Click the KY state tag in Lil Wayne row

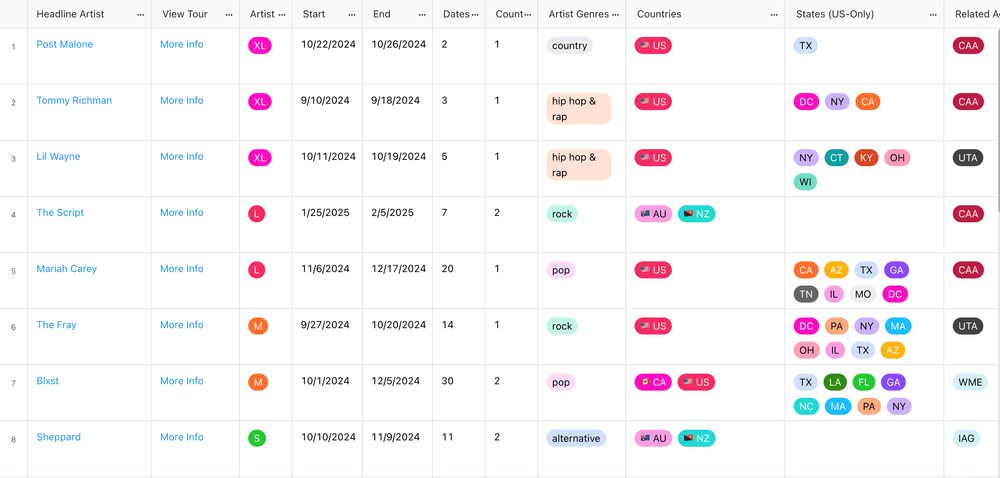tap(866, 158)
